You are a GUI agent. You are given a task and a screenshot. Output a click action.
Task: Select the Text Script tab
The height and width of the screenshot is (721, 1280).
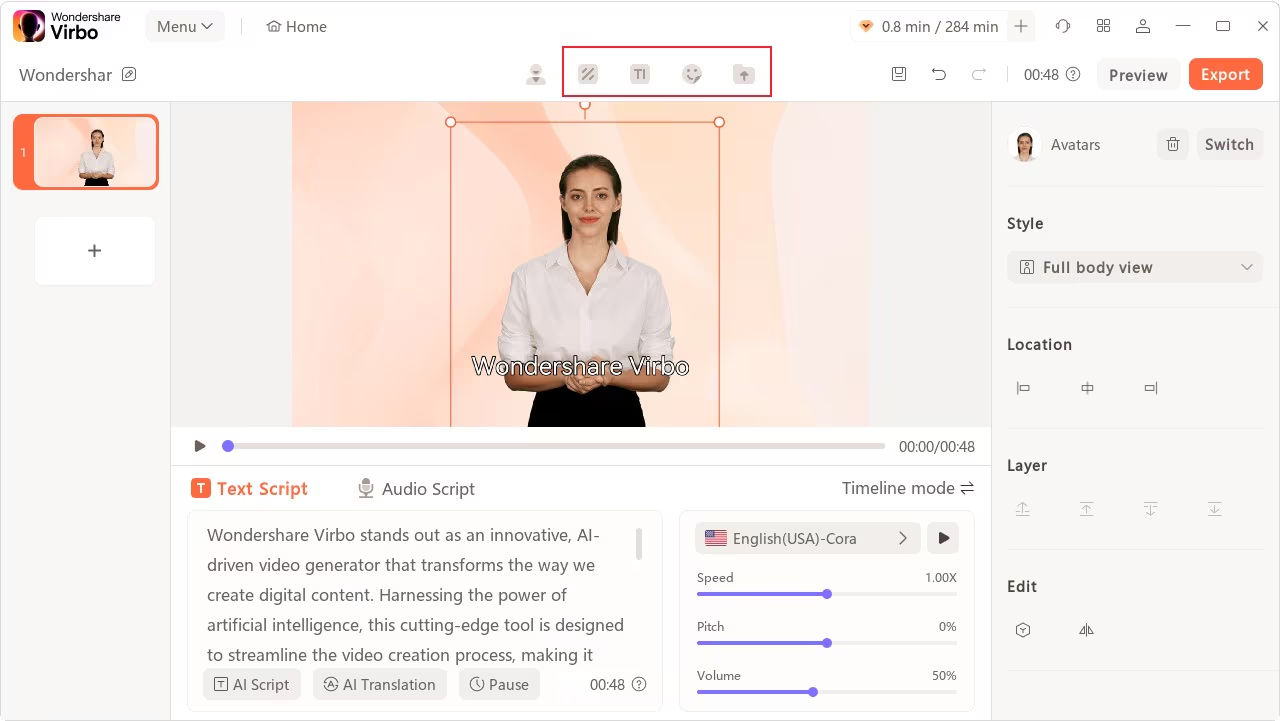pos(250,489)
